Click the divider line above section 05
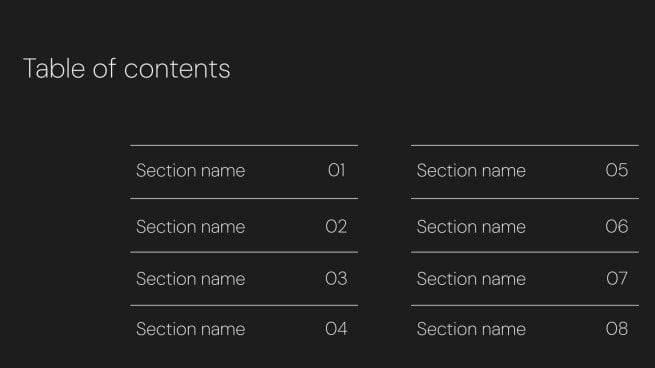 click(525, 145)
